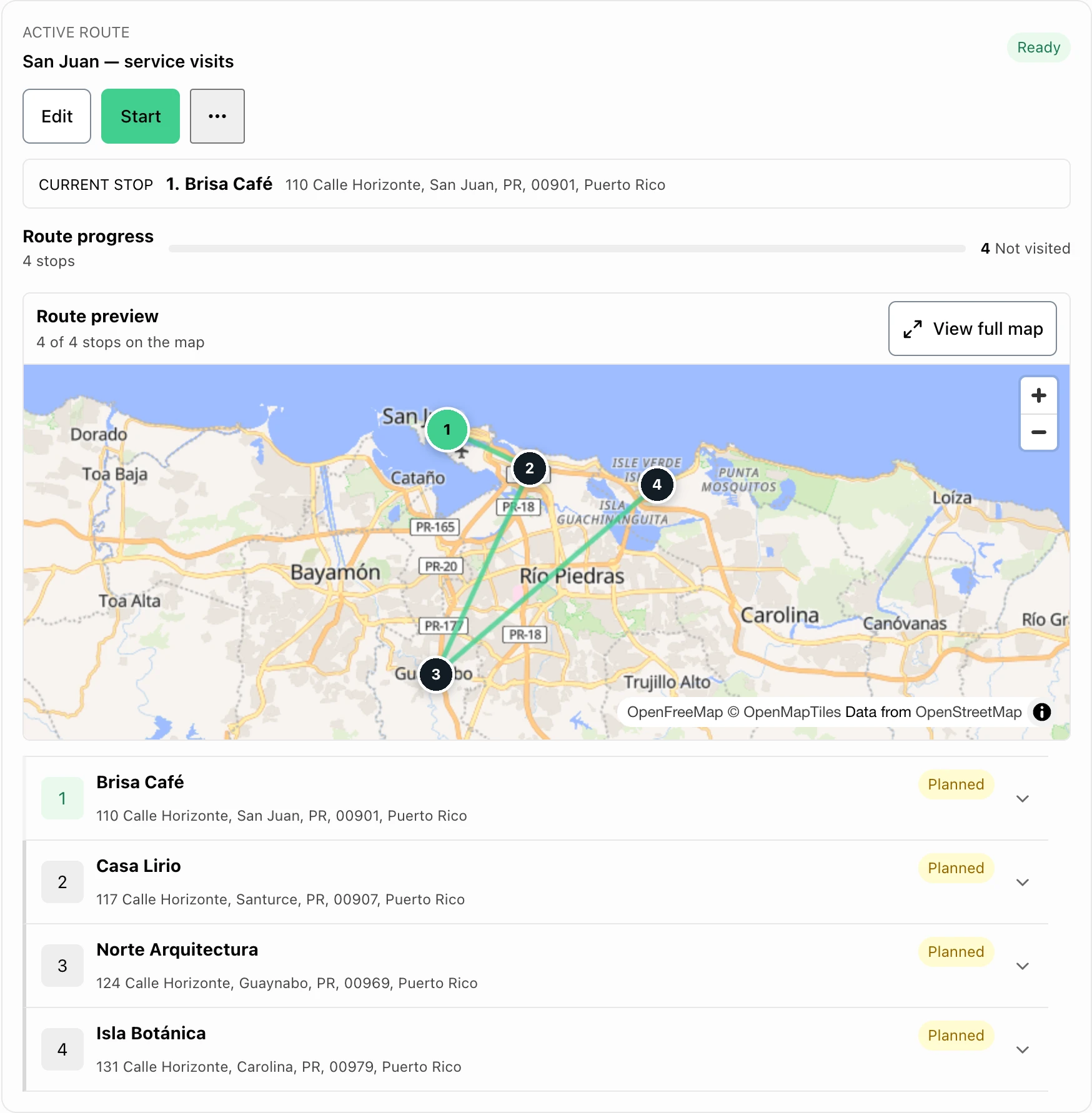Click stop number 3 tile in list
The width and height of the screenshot is (1092, 1113).
click(x=62, y=966)
